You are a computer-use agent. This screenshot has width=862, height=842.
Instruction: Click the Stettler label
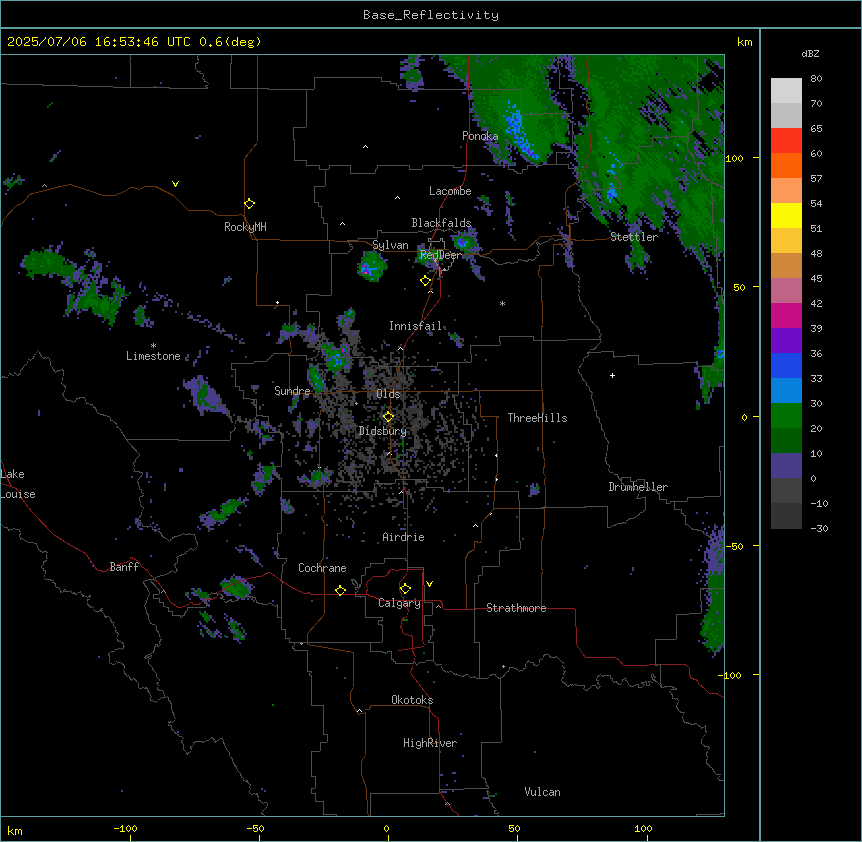(x=634, y=237)
